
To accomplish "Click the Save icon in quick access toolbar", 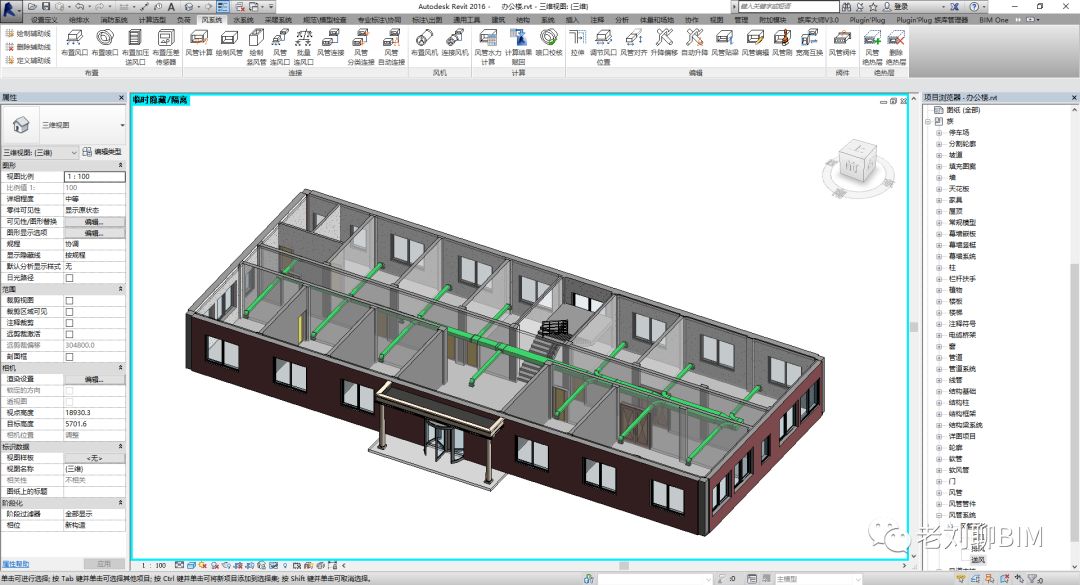I will [x=46, y=6].
